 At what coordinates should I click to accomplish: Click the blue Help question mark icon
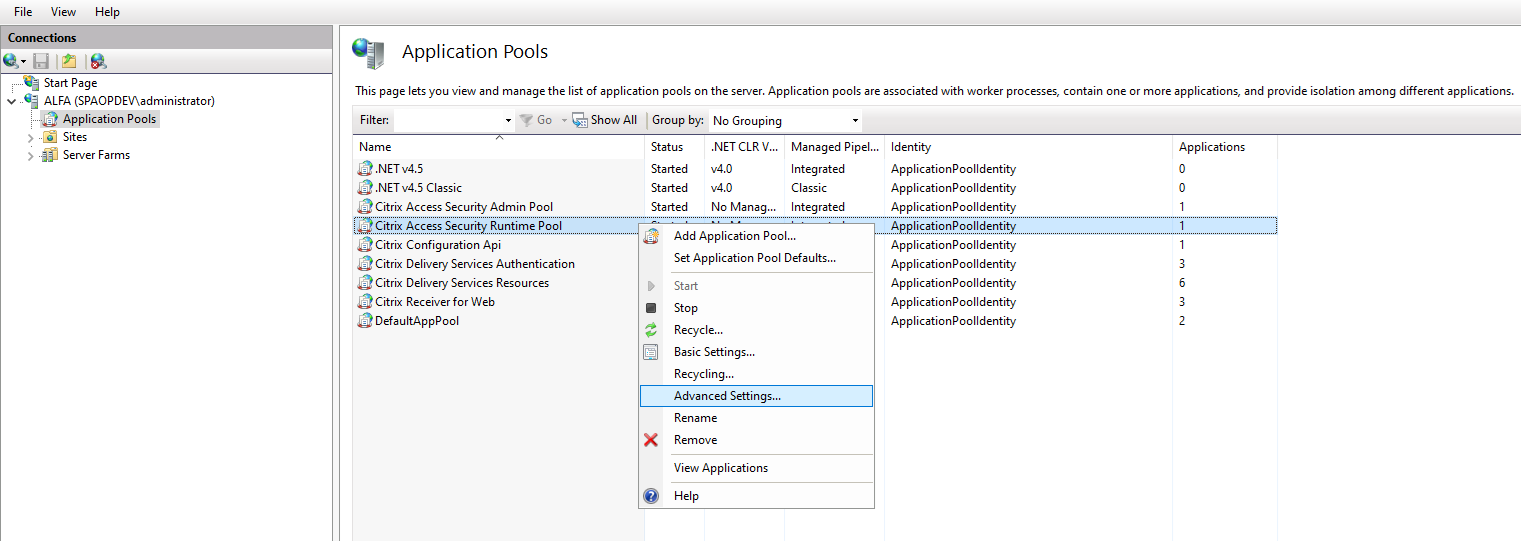point(651,496)
